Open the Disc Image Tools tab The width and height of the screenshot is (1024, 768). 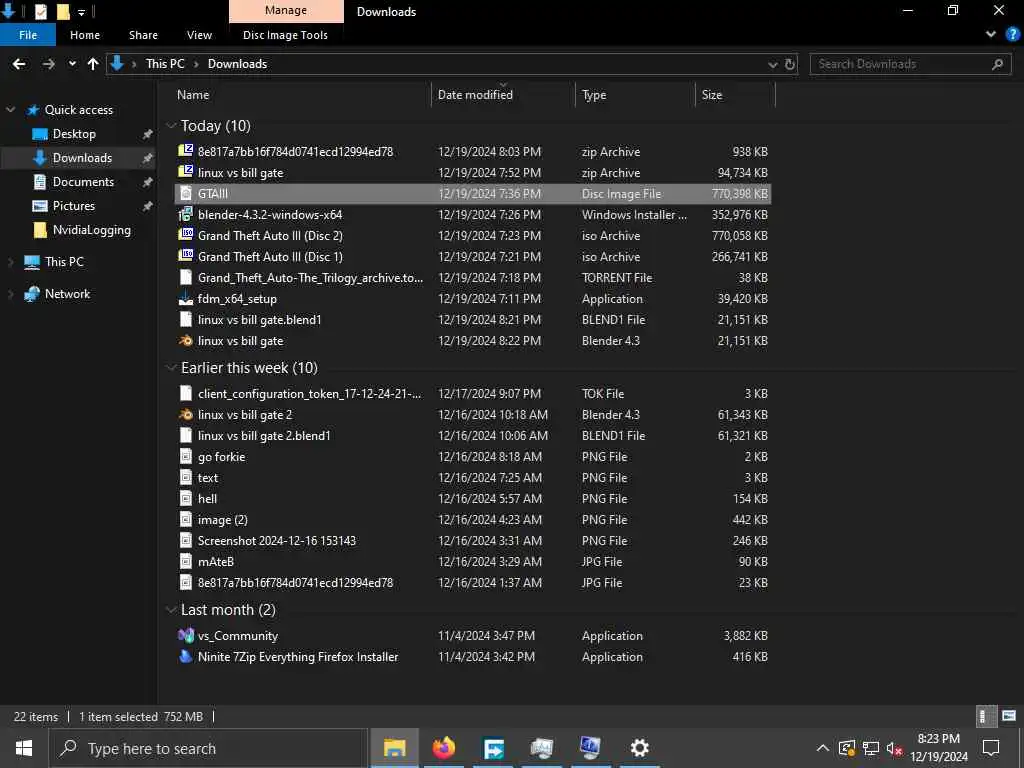pyautogui.click(x=285, y=35)
